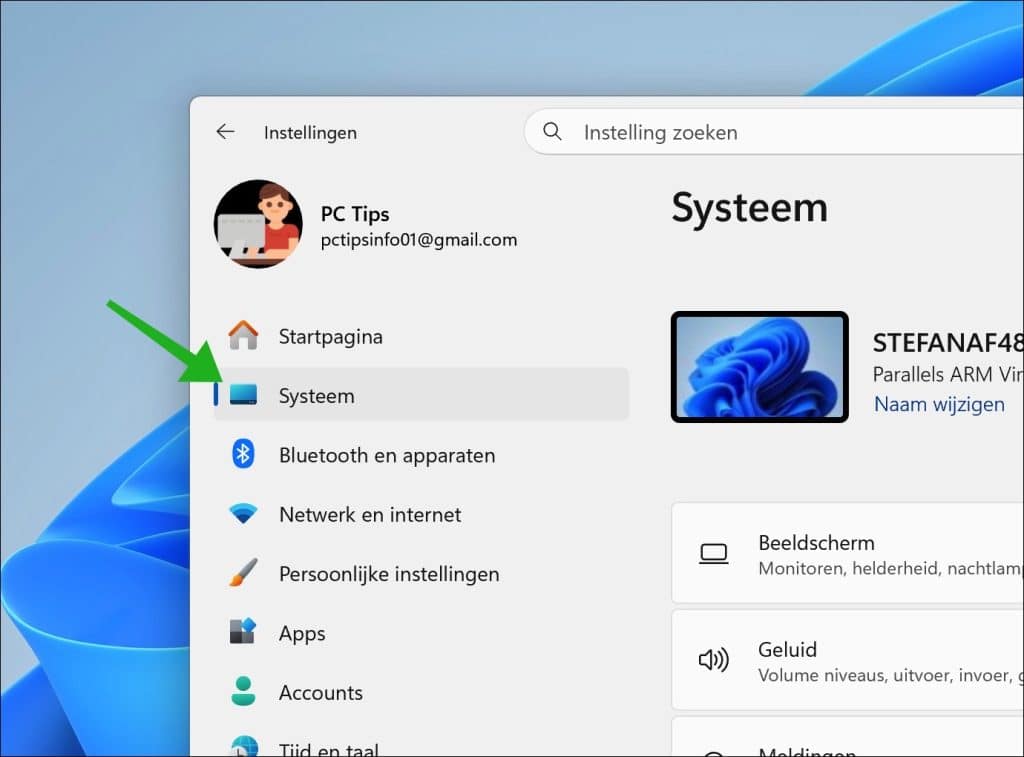Click the back arrow in Instellingen
This screenshot has height=757, width=1024.
point(225,131)
